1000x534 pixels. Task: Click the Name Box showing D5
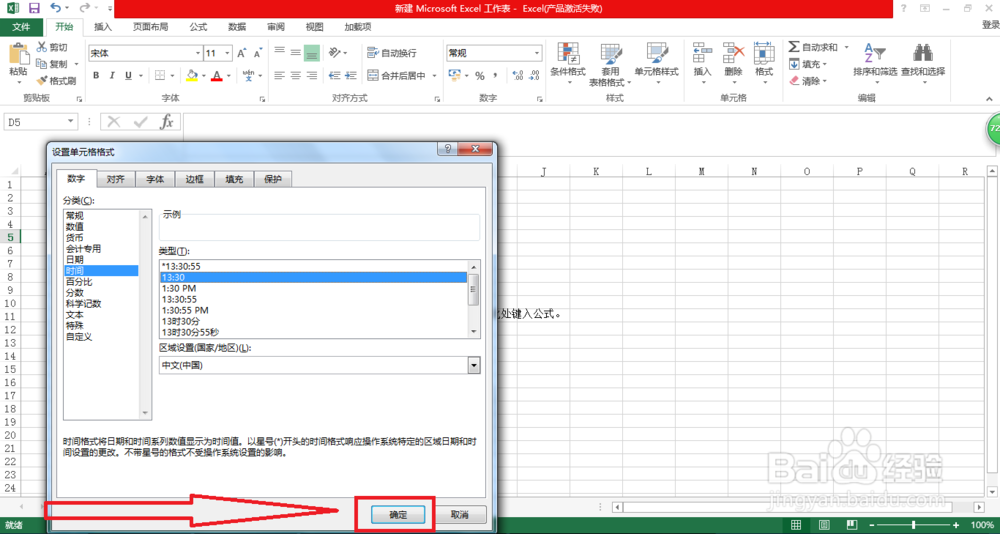coord(34,121)
